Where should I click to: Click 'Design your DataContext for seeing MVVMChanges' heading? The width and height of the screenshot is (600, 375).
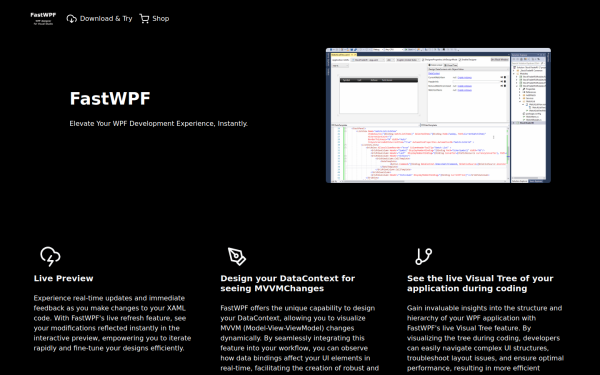coord(288,284)
